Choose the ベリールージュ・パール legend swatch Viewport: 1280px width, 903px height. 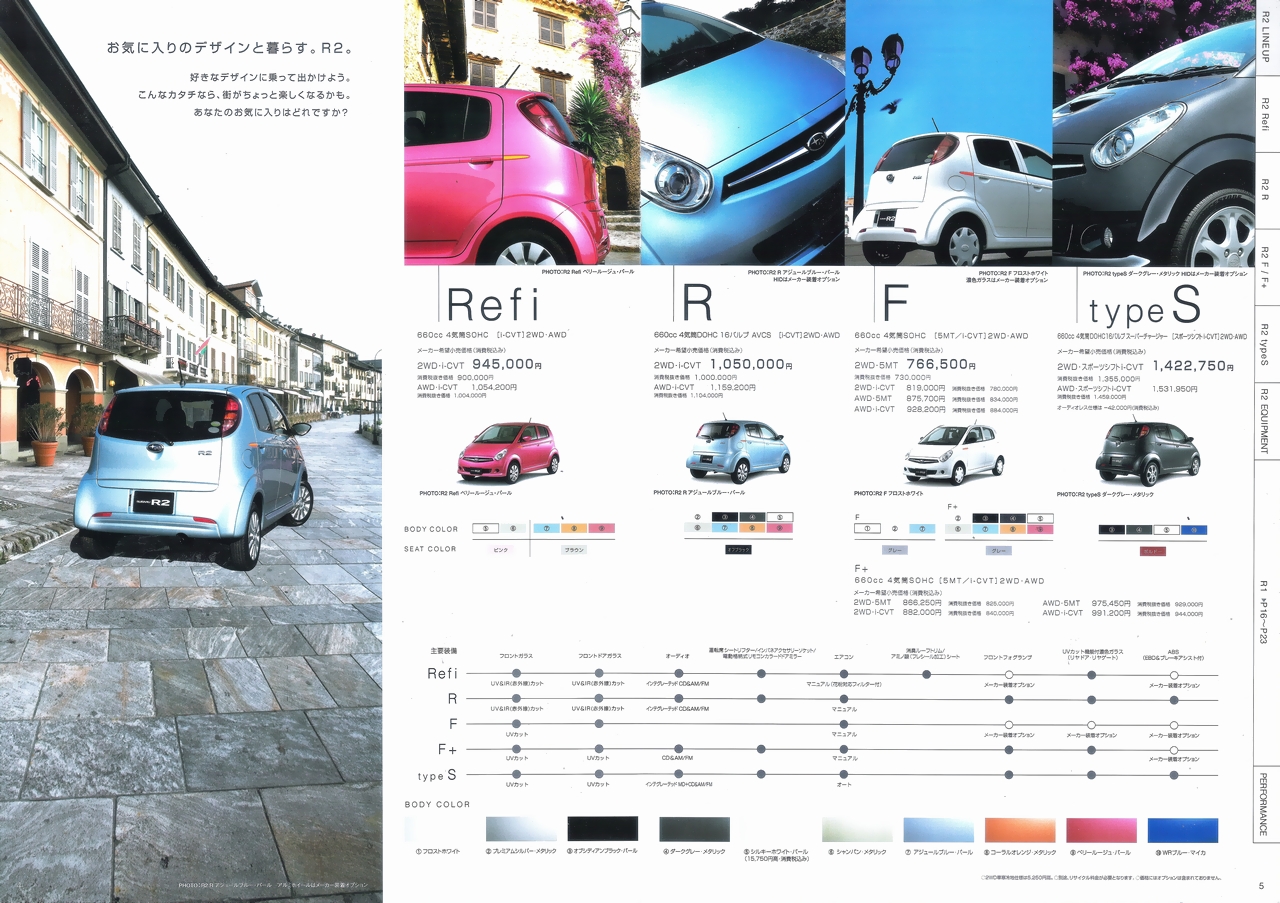coord(1101,829)
